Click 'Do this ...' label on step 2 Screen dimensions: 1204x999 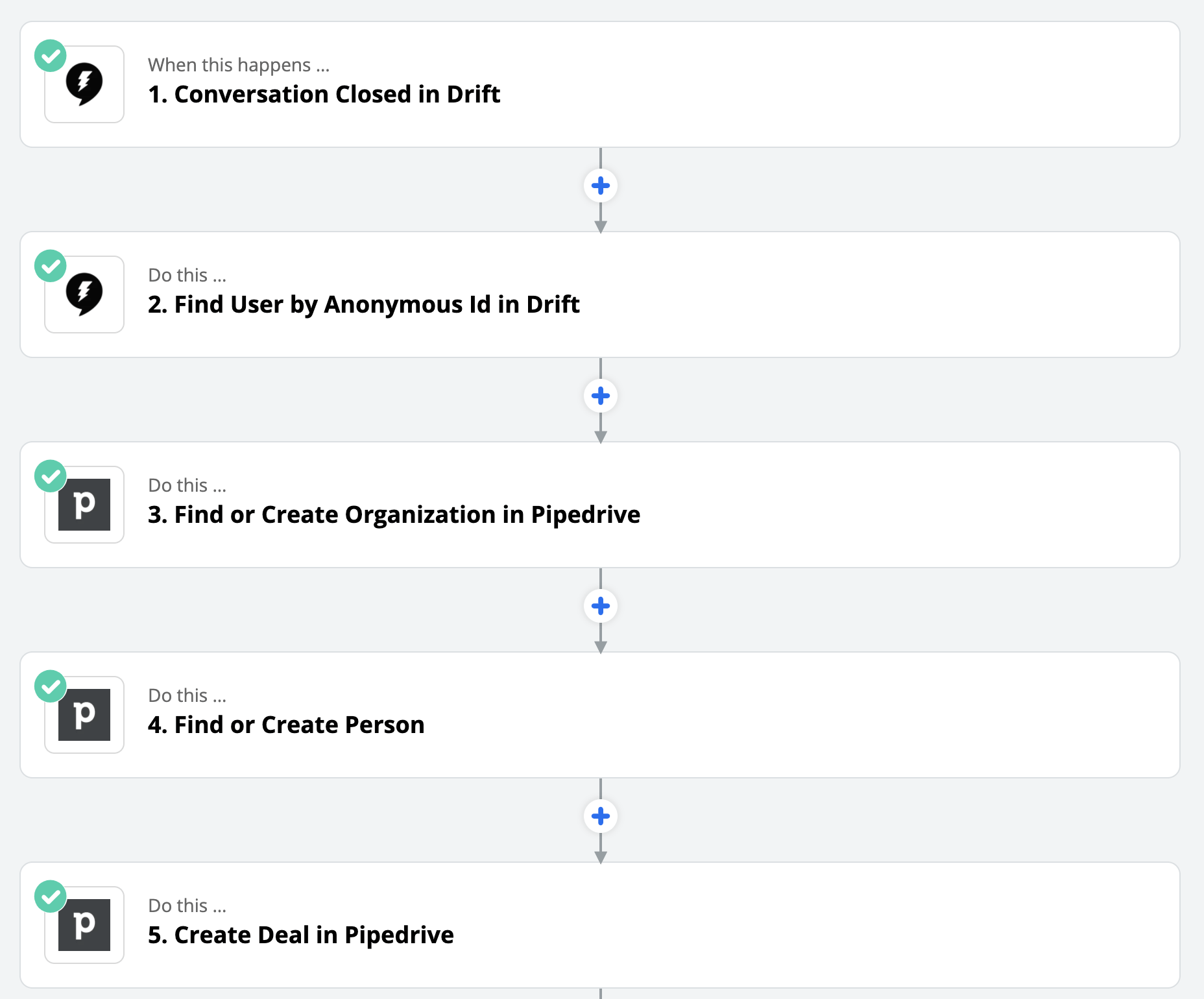coord(187,275)
